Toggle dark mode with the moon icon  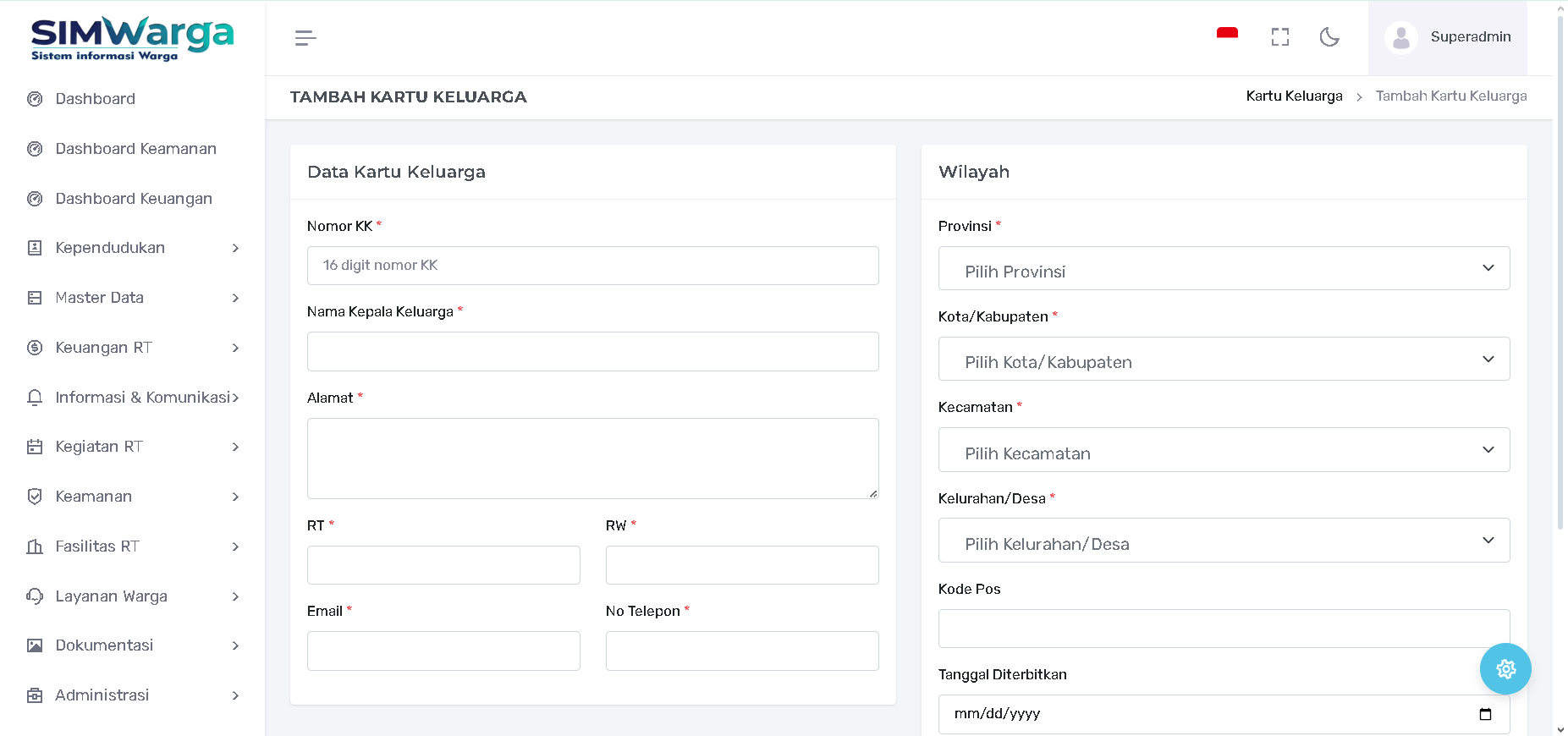1329,37
